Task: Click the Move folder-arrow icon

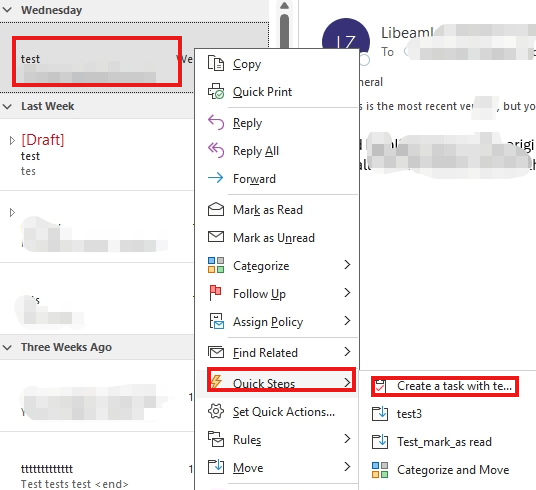Action: pyautogui.click(x=216, y=467)
